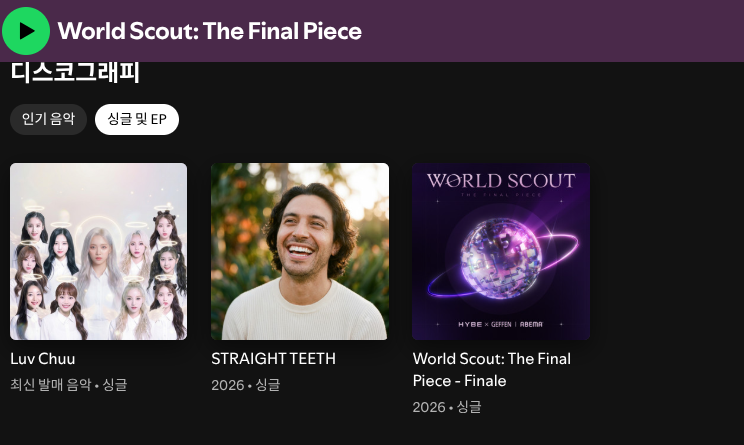The image size is (744, 445).
Task: Click the glowing disco globe on World Scout cover
Action: (x=501, y=257)
